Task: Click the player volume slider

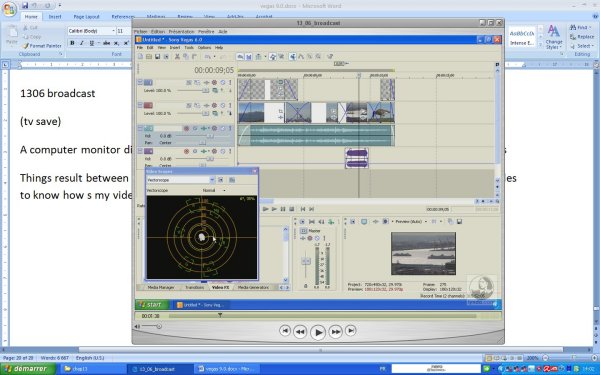Action: (x=152, y=326)
